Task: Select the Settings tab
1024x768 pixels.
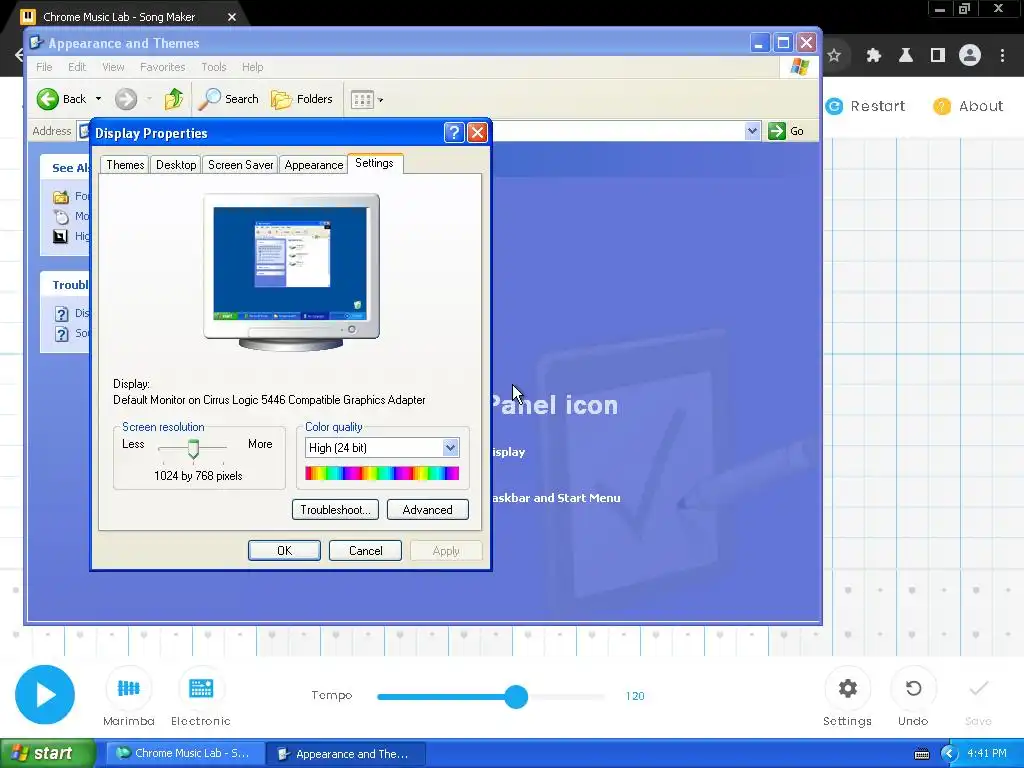Action: point(374,163)
